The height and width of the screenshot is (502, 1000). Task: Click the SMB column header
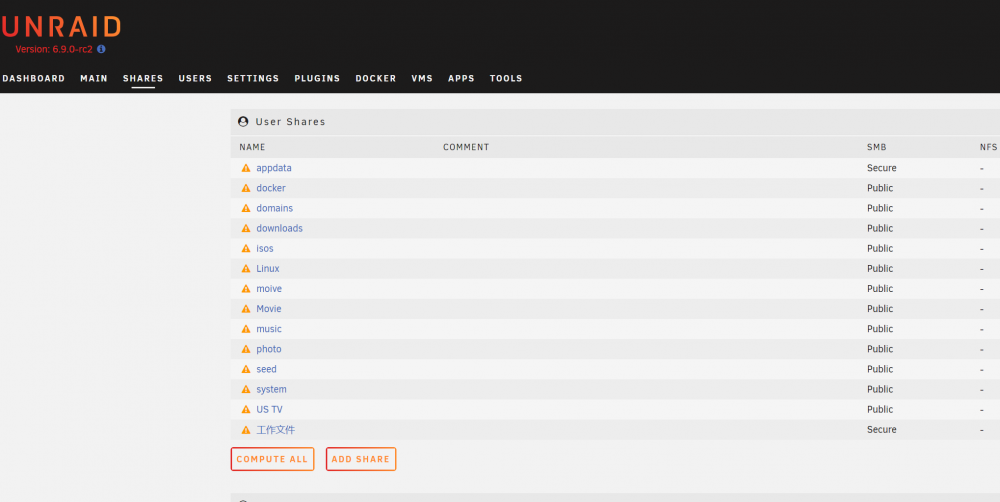(877, 147)
